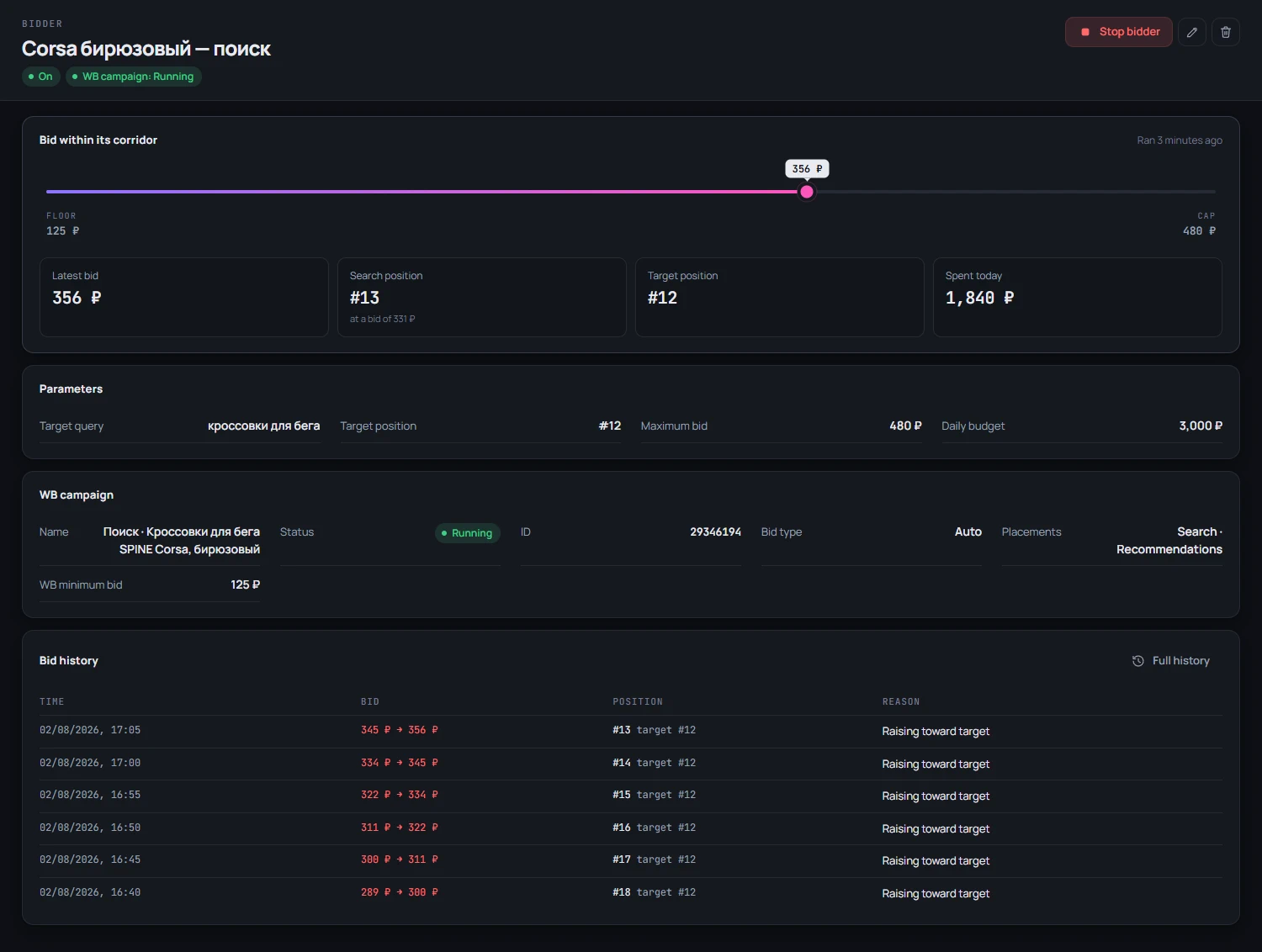
Task: Click the filled portion of bid corridor track
Action: coord(422,192)
